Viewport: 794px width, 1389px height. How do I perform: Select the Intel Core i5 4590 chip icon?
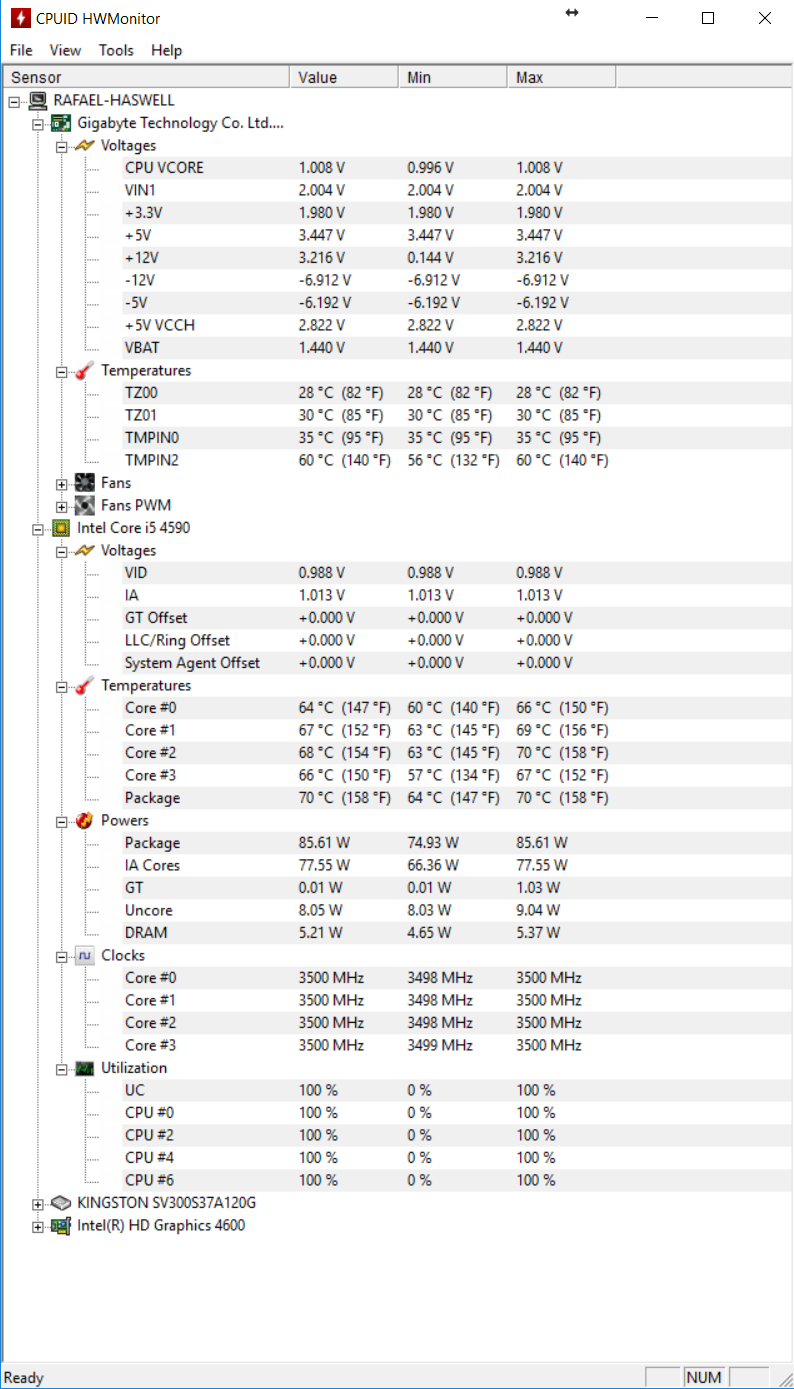click(x=61, y=528)
